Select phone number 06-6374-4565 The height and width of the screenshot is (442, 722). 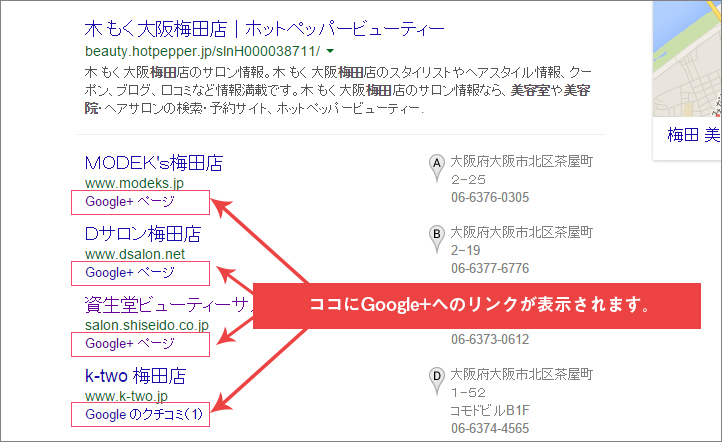coord(490,428)
